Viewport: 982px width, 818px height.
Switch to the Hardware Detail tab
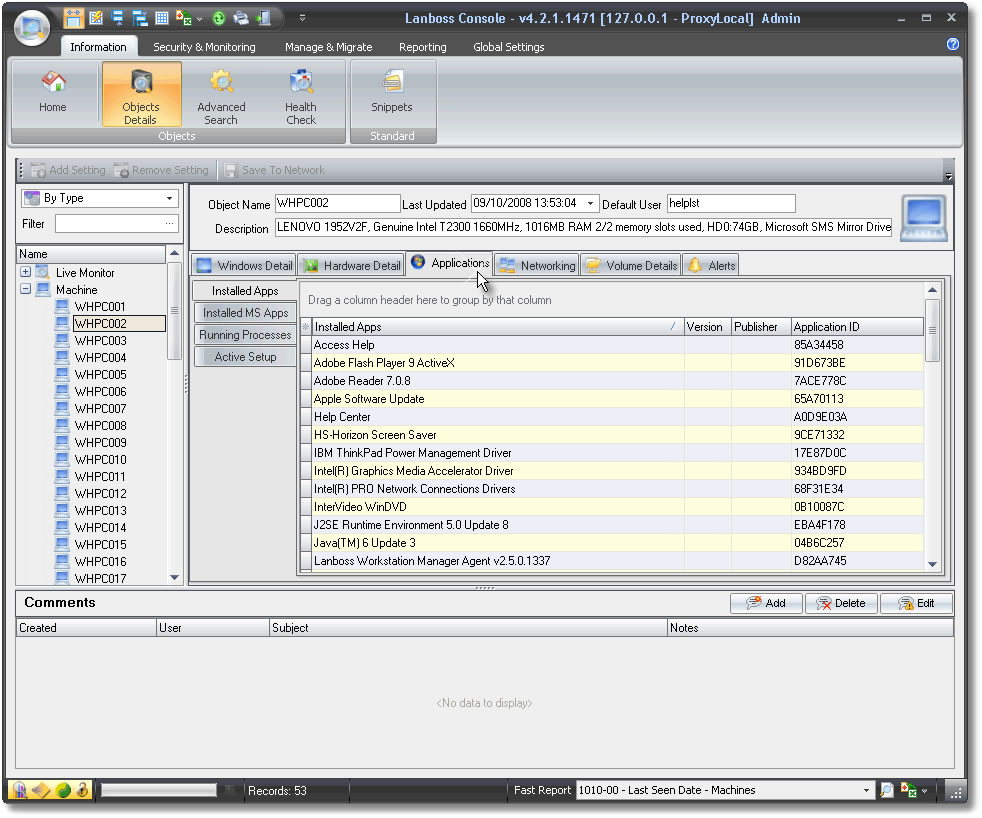click(351, 265)
